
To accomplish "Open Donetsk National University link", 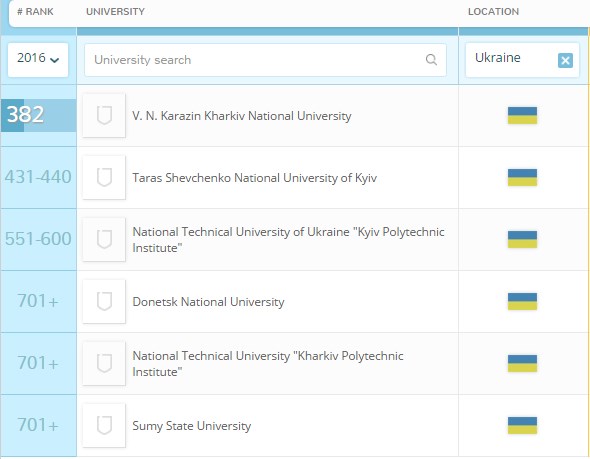I will click(x=208, y=302).
